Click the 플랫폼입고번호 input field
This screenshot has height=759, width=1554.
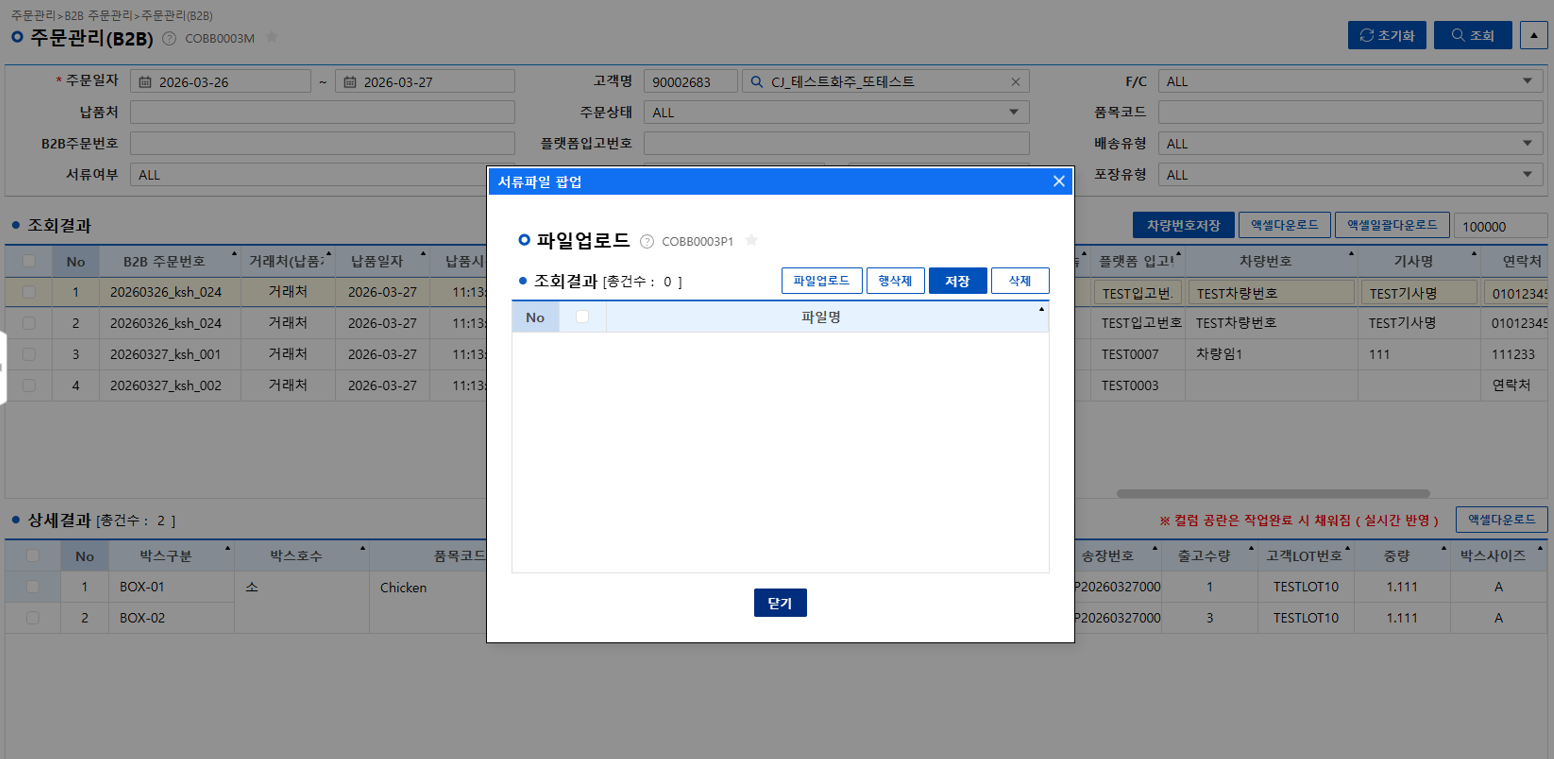pos(836,143)
